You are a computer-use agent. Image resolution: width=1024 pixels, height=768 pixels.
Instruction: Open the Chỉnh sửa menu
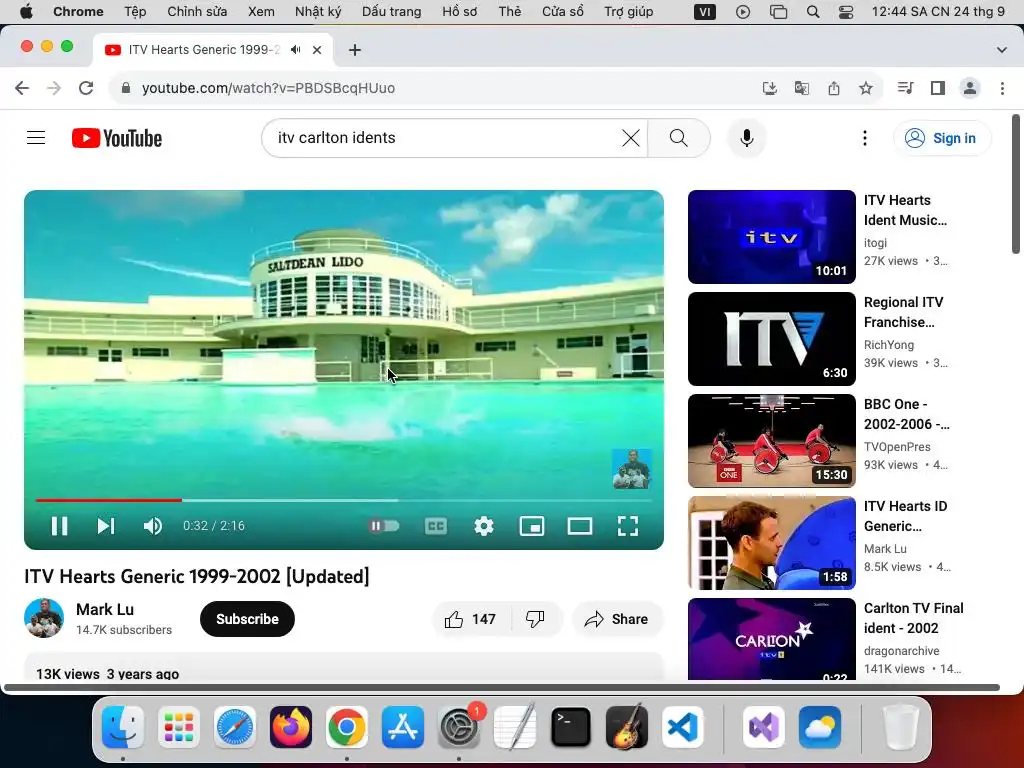click(197, 11)
